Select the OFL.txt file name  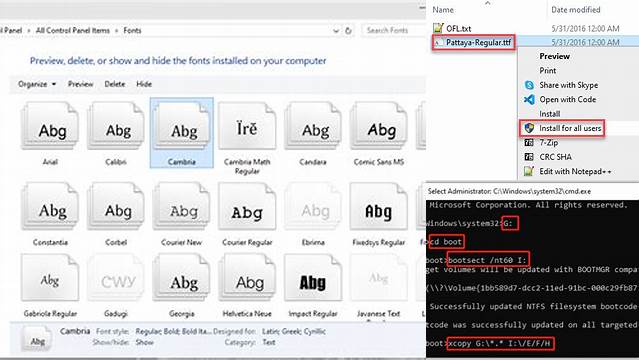[x=458, y=28]
